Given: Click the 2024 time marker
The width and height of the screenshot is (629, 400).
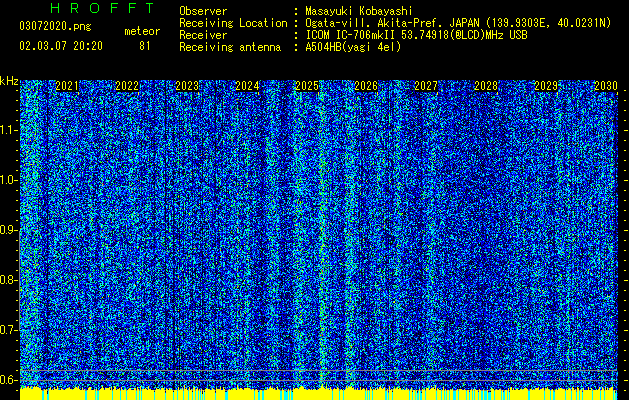Looking at the screenshot, I should tap(247, 86).
